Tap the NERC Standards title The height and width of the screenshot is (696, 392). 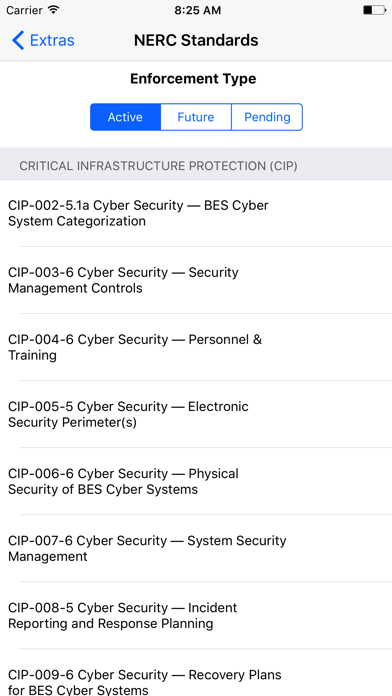click(x=196, y=40)
